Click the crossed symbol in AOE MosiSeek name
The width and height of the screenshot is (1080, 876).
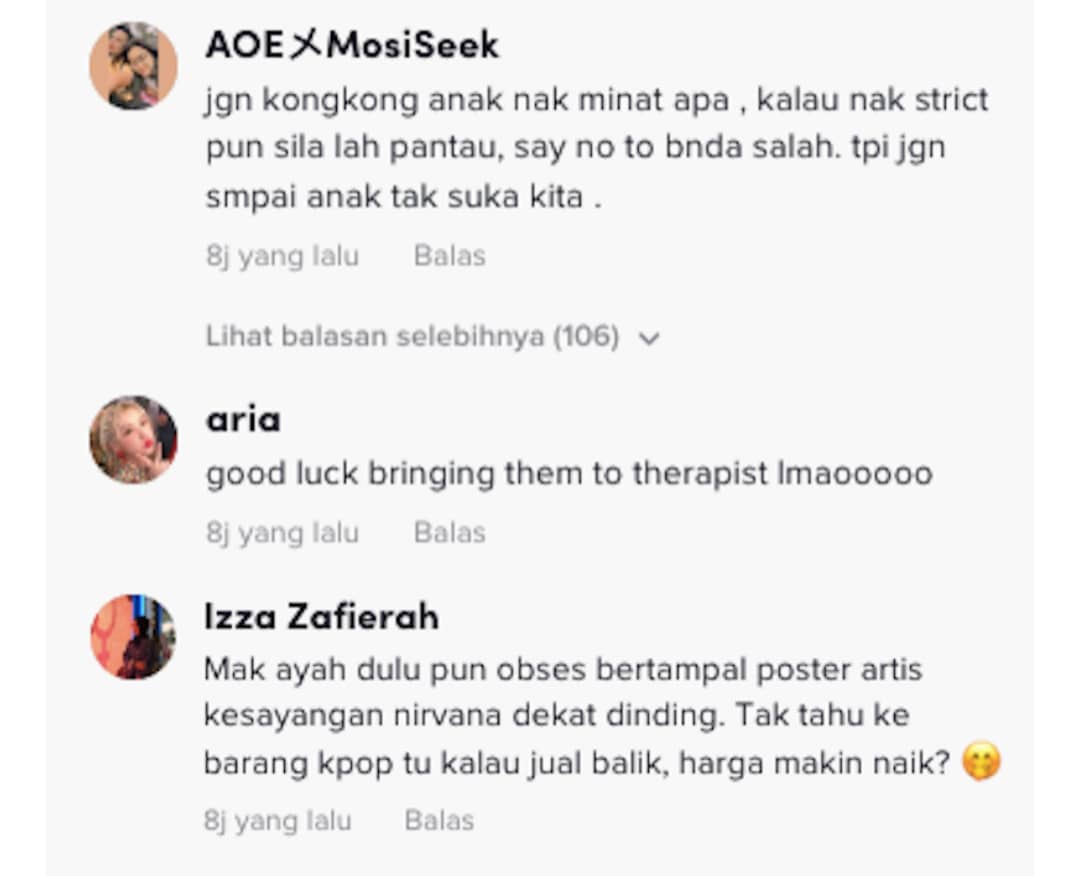point(307,45)
